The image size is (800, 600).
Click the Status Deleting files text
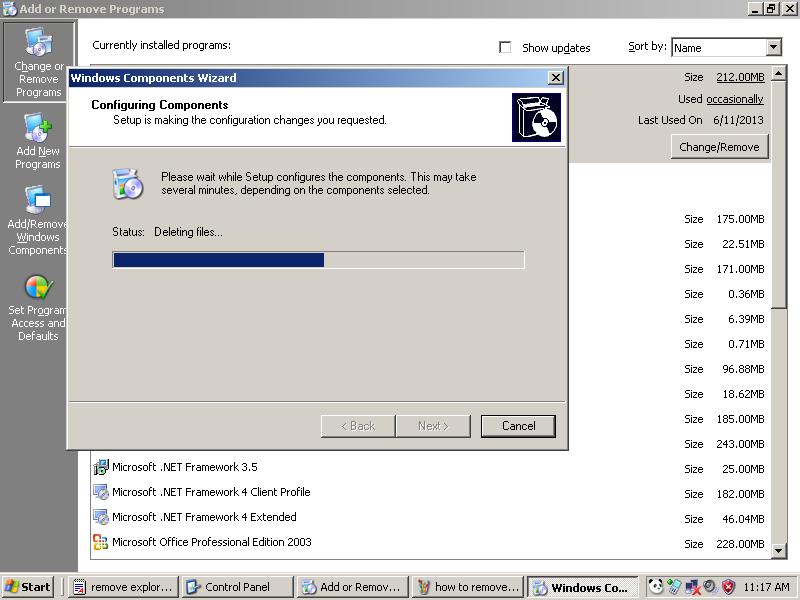pos(167,232)
